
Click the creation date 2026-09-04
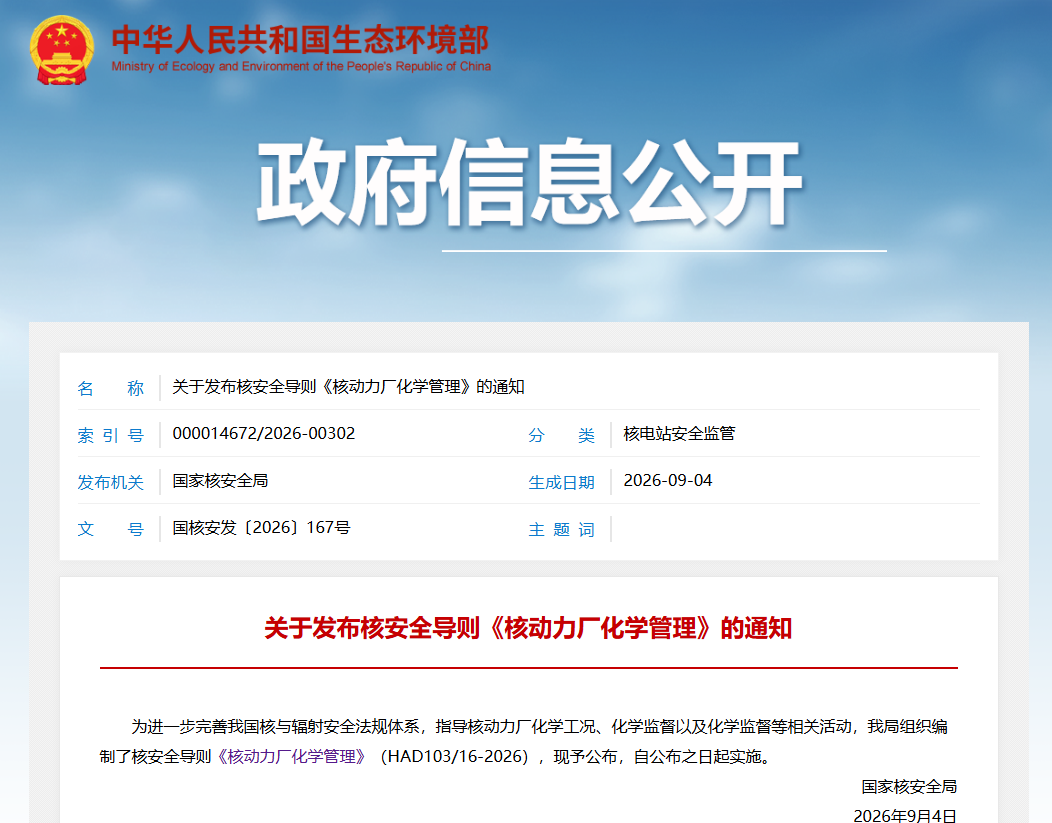point(668,480)
